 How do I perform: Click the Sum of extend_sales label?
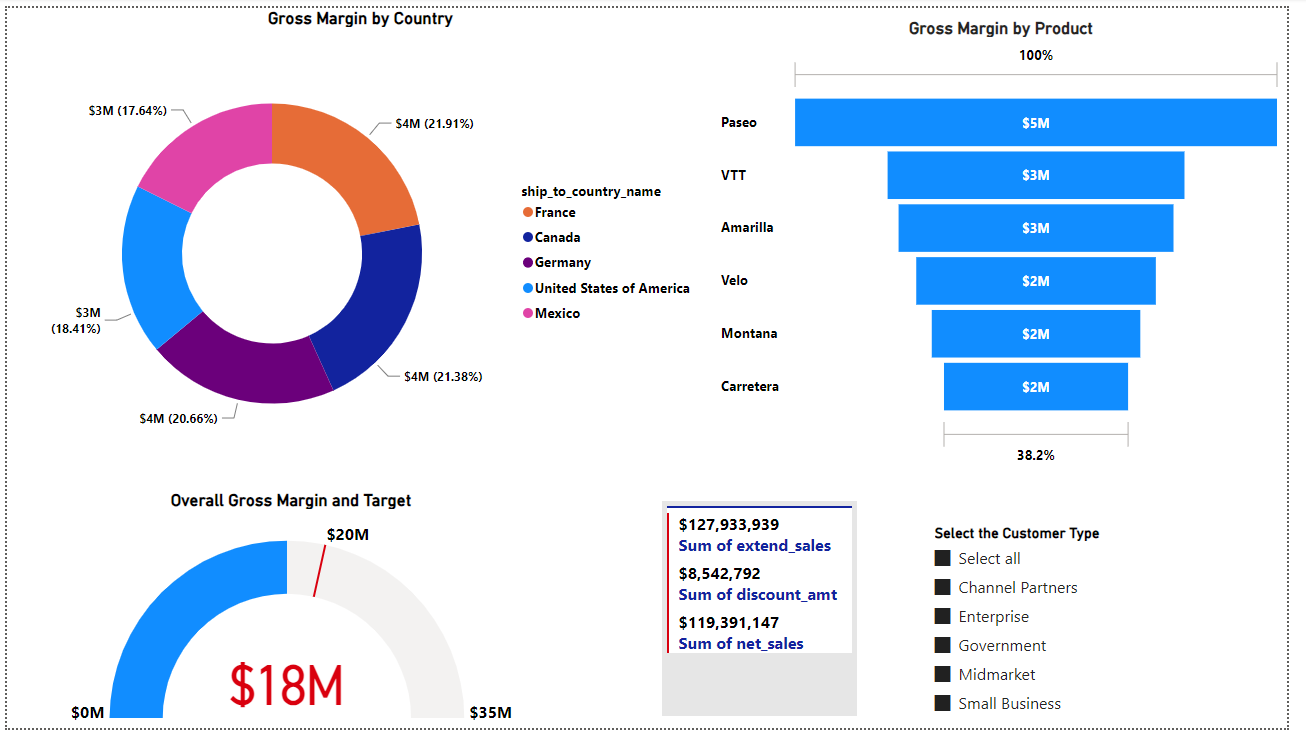pos(755,545)
